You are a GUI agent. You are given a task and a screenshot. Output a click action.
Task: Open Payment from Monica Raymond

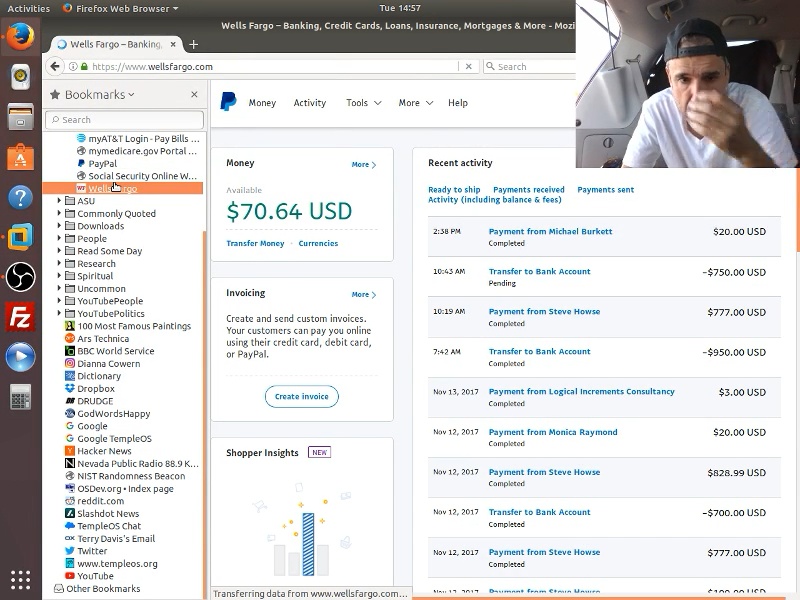(553, 432)
